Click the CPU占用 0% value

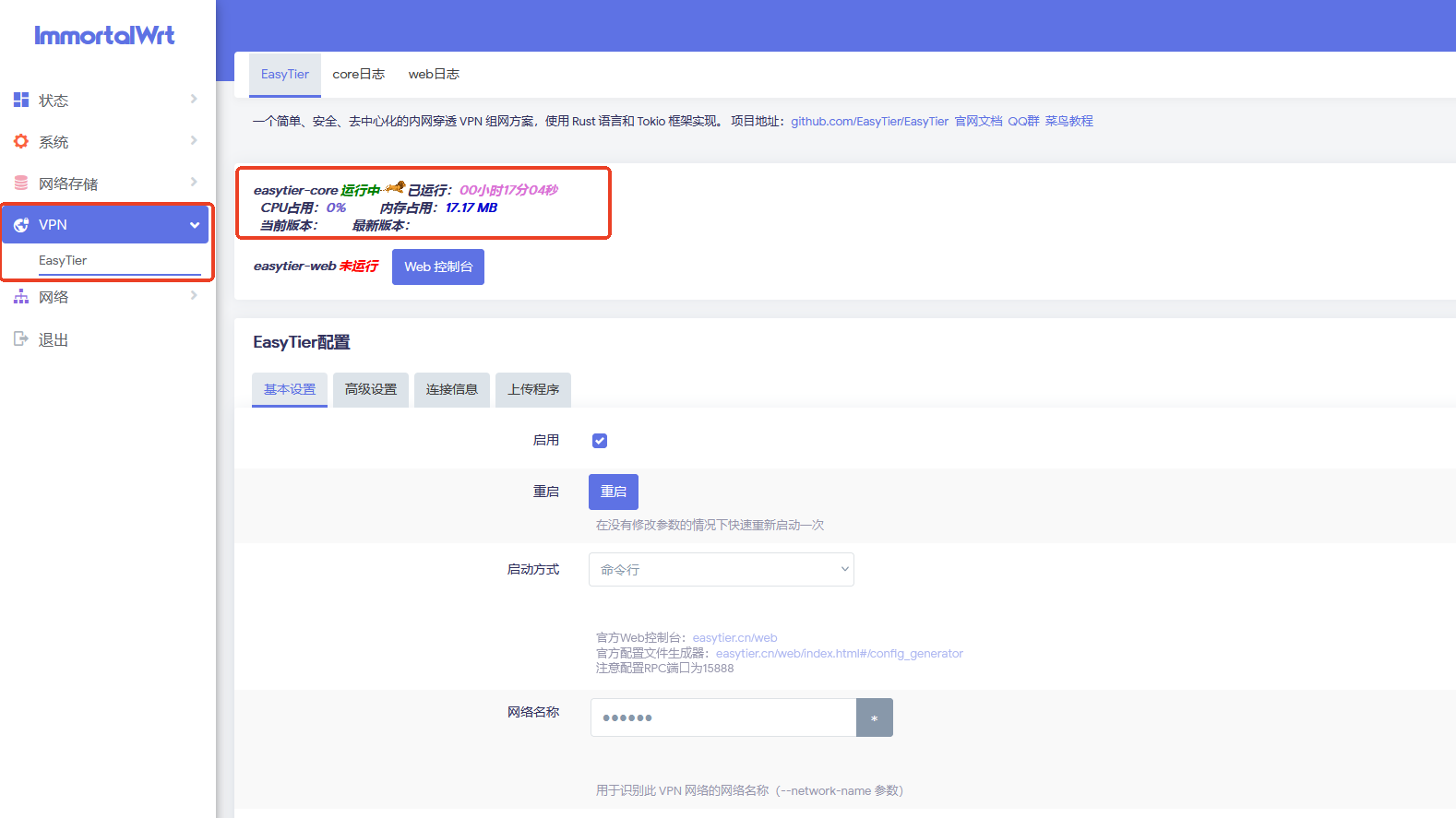[x=336, y=207]
